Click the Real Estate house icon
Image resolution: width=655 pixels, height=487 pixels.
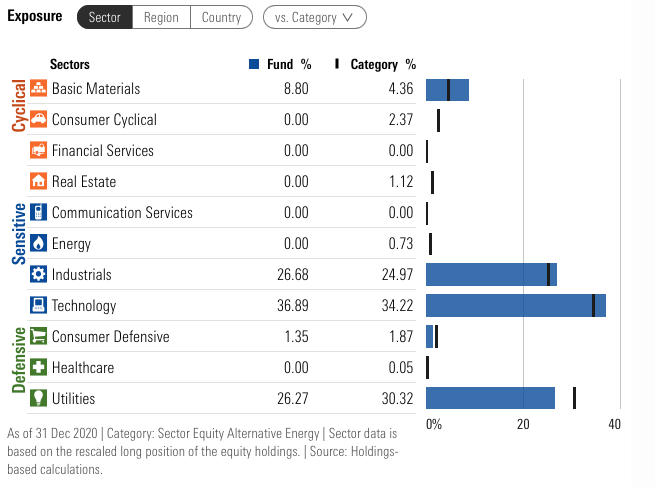39,182
